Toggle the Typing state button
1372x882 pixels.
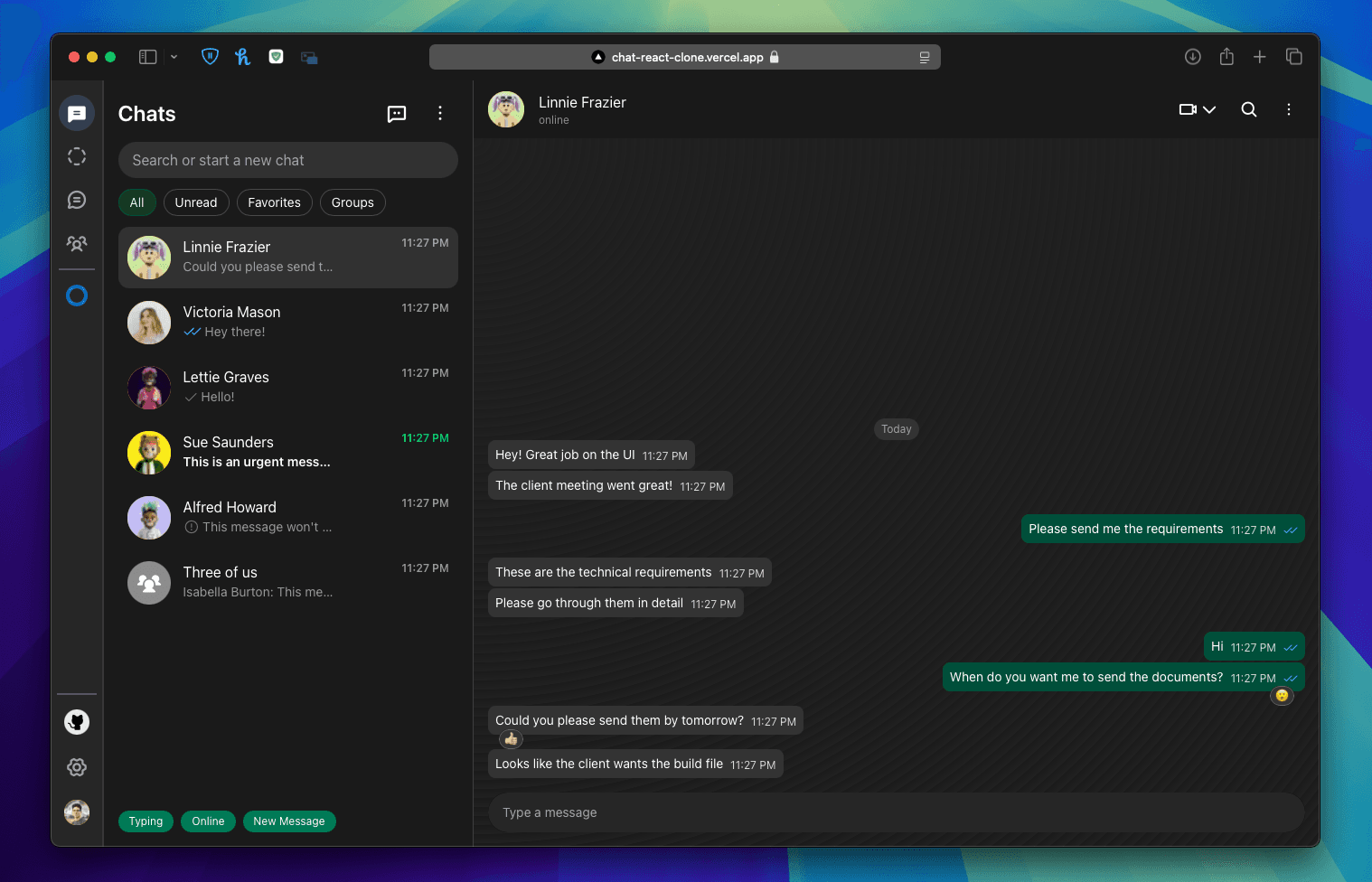coord(146,821)
